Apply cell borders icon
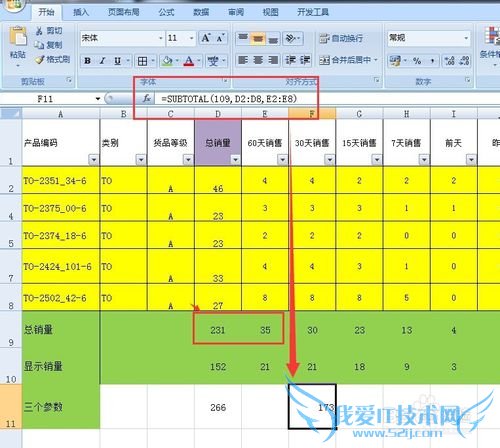 (142, 61)
